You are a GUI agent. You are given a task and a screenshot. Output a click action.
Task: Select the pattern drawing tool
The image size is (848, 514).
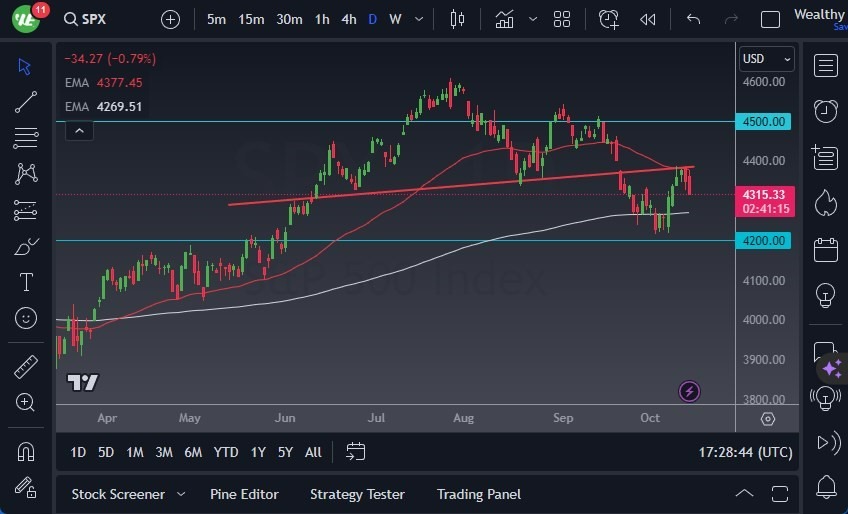tap(26, 174)
